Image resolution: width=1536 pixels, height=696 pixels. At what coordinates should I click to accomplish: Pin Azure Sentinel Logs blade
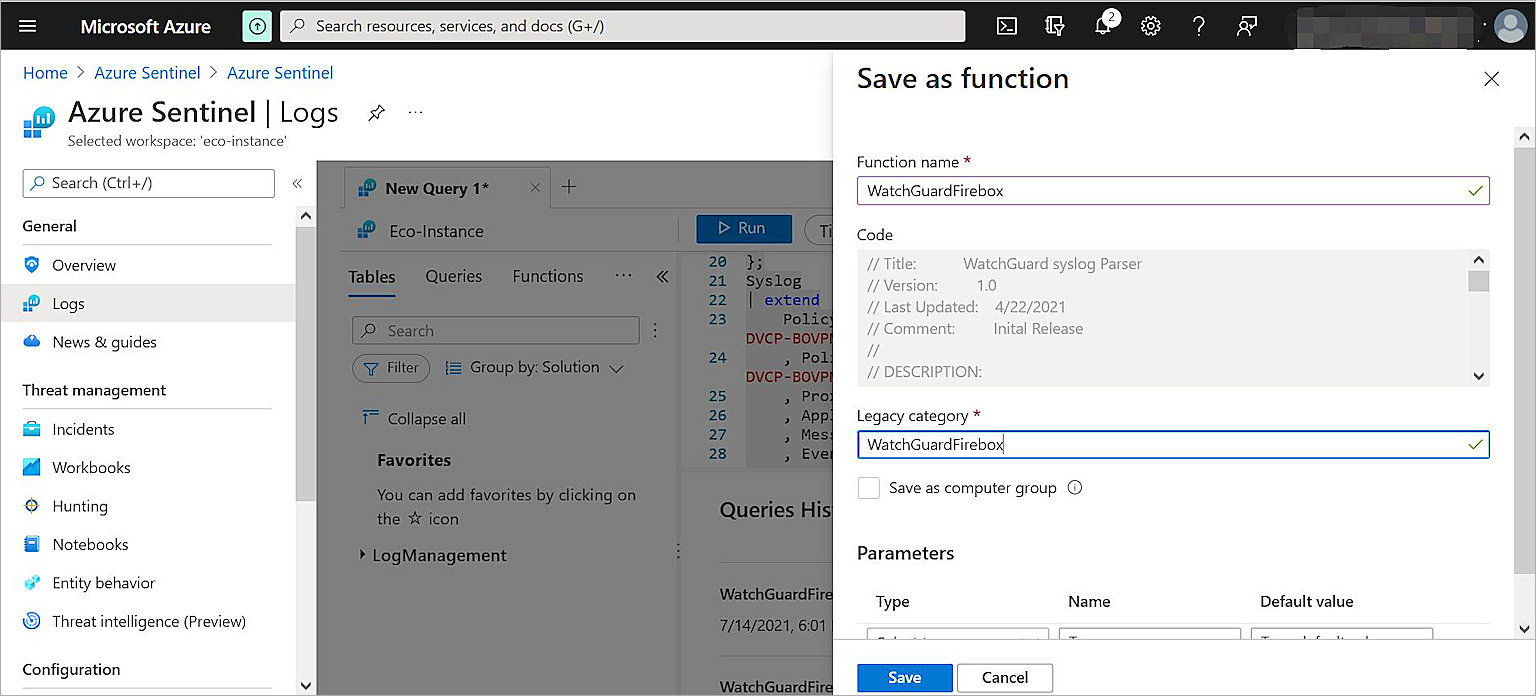pos(376,113)
